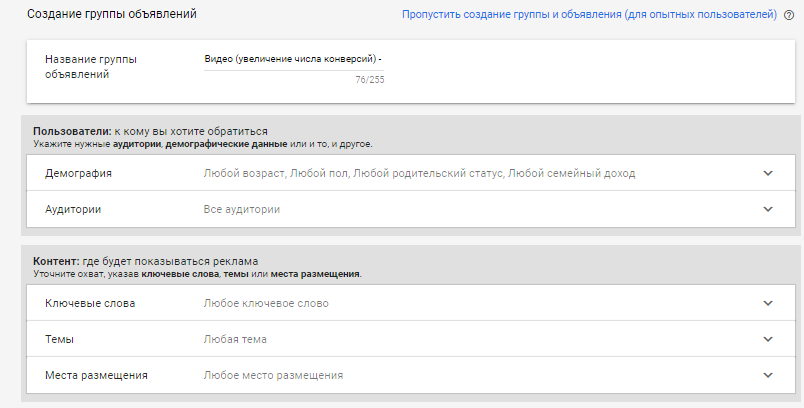Image resolution: width=804 pixels, height=408 pixels.
Task: Open the skip ad group creation link
Action: pyautogui.click(x=589, y=15)
